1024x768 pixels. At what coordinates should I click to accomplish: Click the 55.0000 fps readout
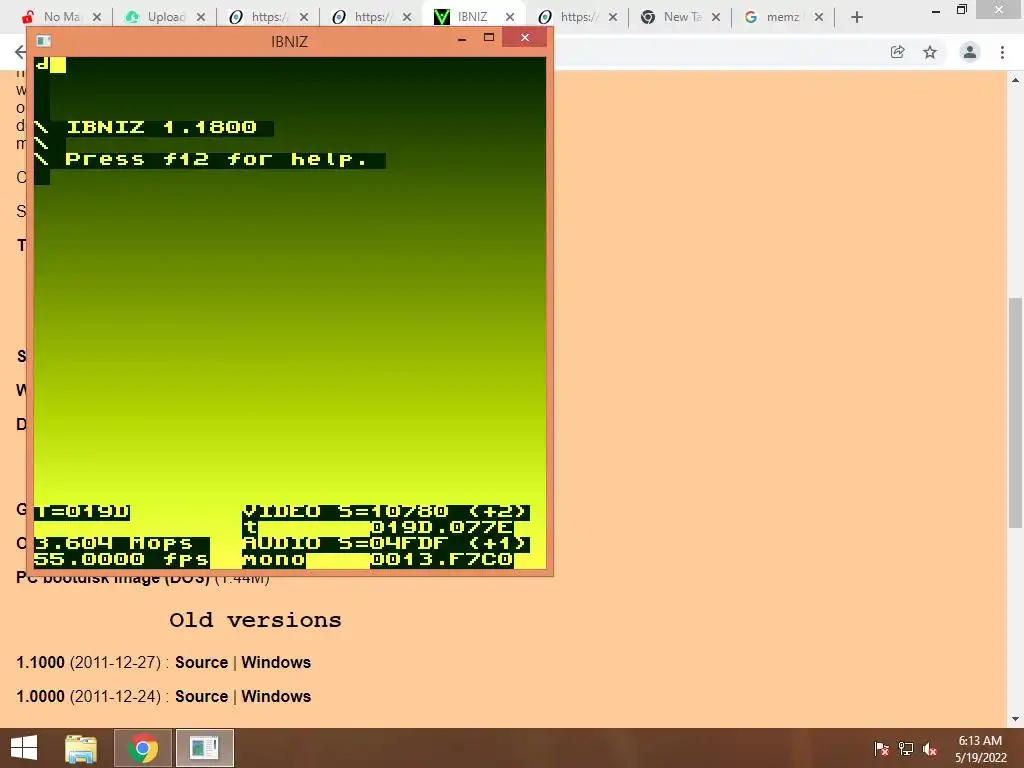tap(121, 560)
